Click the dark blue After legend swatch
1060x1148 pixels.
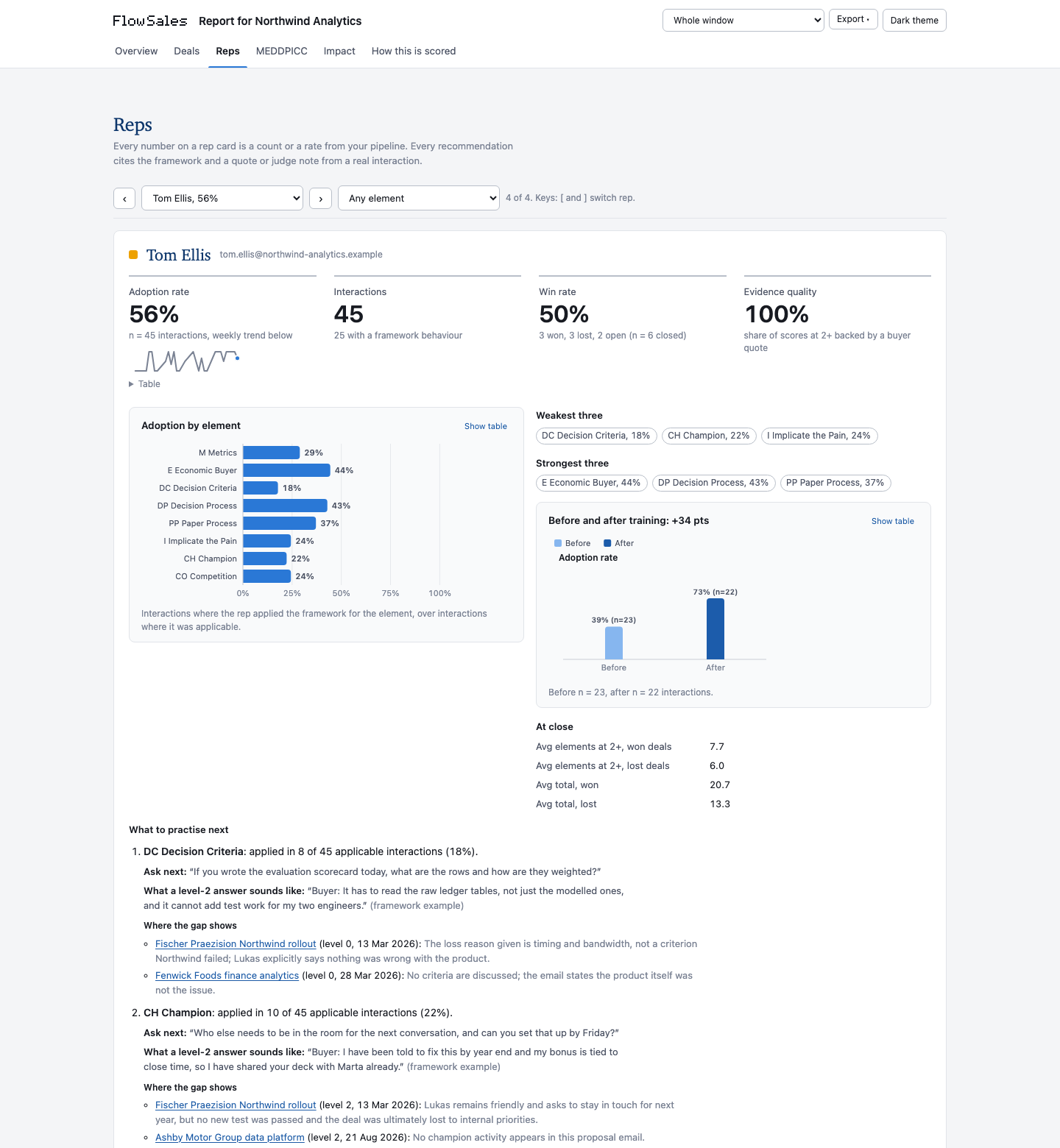(x=607, y=543)
